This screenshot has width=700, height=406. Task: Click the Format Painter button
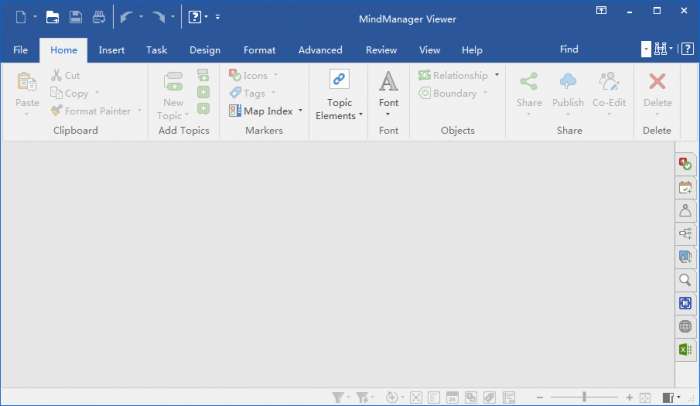coord(91,111)
